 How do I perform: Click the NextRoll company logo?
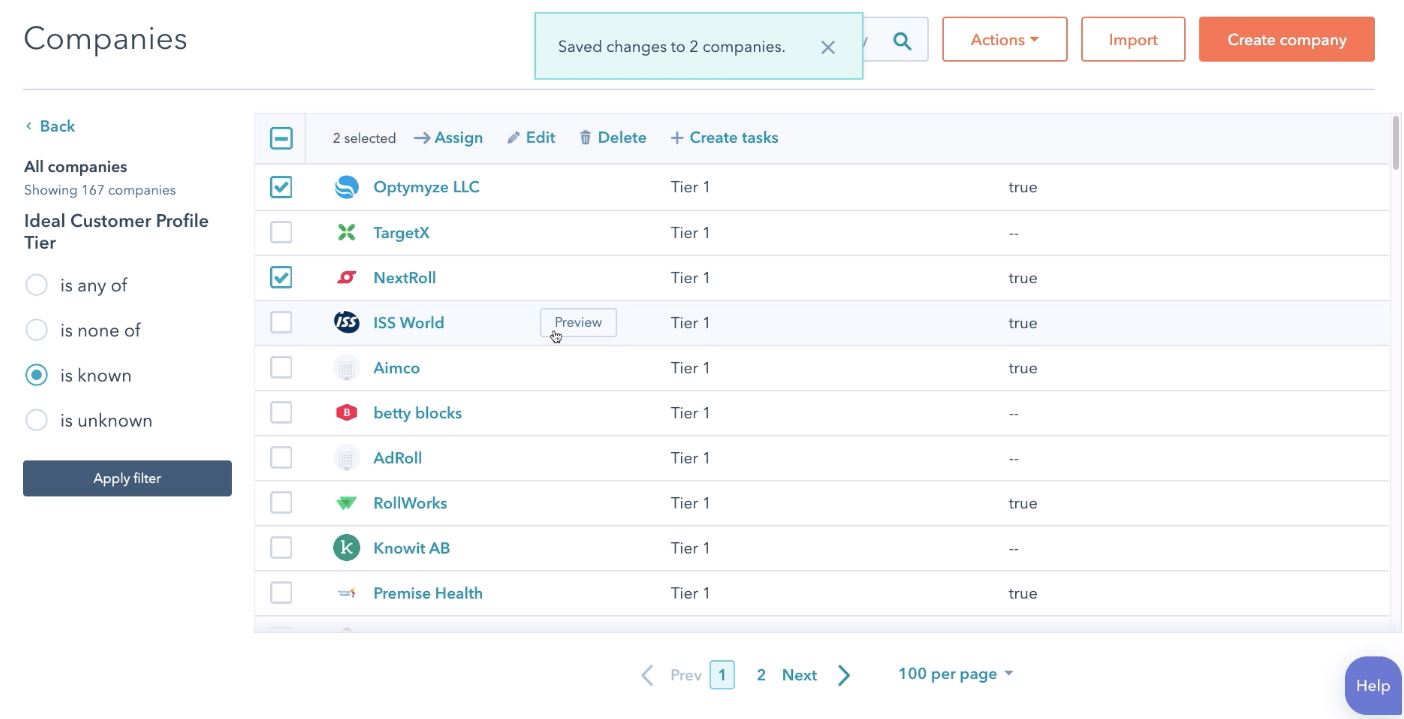pyautogui.click(x=346, y=277)
